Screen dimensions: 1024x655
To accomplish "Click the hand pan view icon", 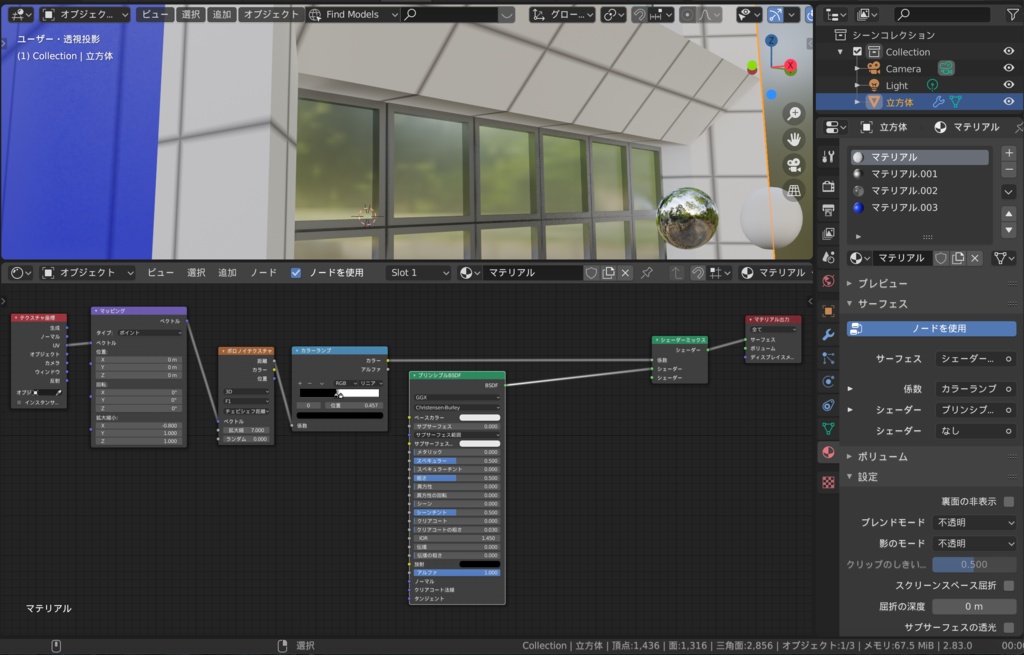I will point(794,139).
